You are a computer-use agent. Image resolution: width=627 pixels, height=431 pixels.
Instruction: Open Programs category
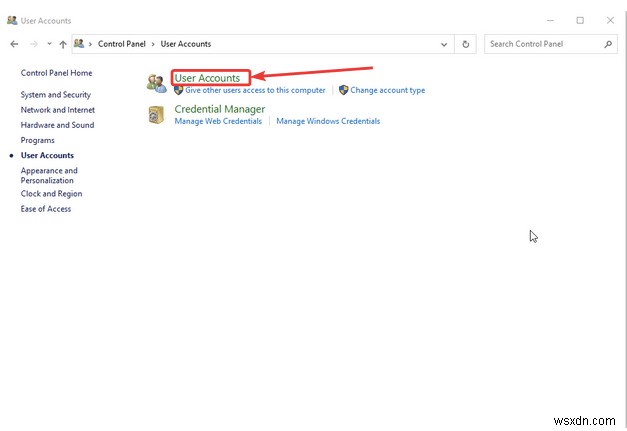pos(38,140)
